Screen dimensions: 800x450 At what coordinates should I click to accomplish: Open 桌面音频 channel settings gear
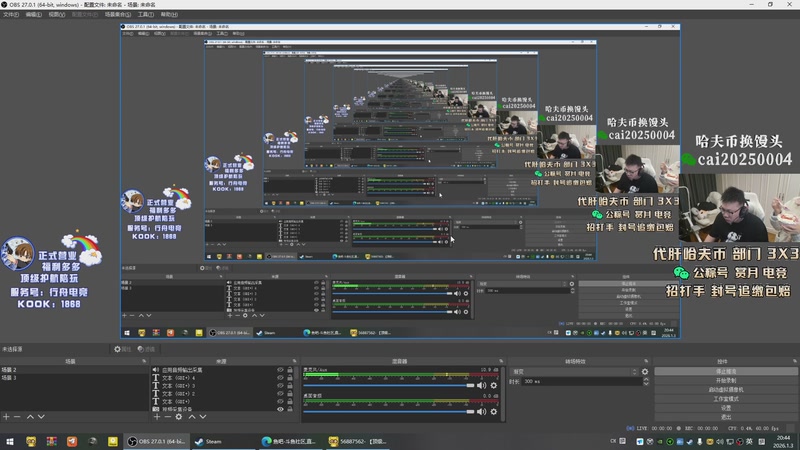493,411
